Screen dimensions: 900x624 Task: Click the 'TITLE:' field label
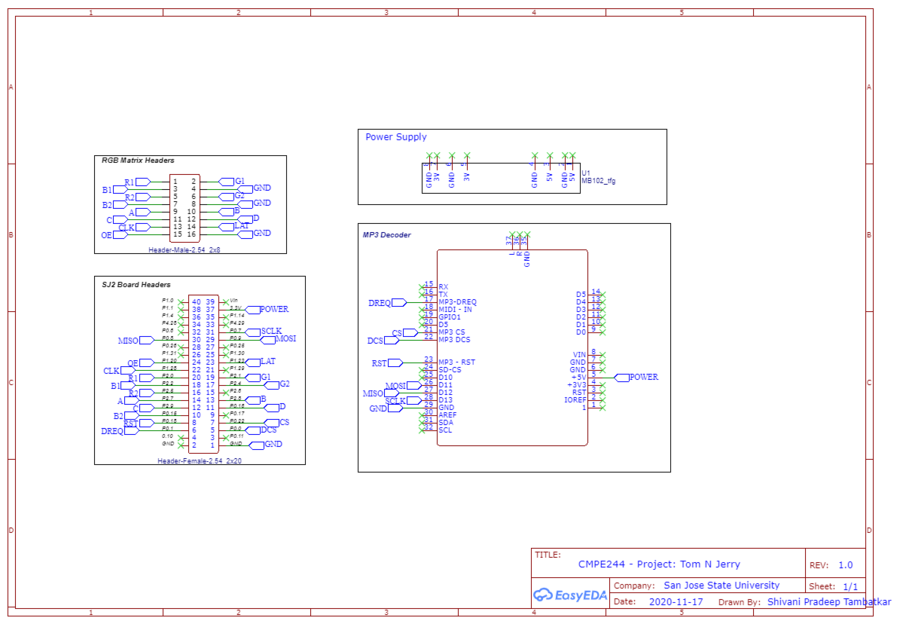point(548,555)
